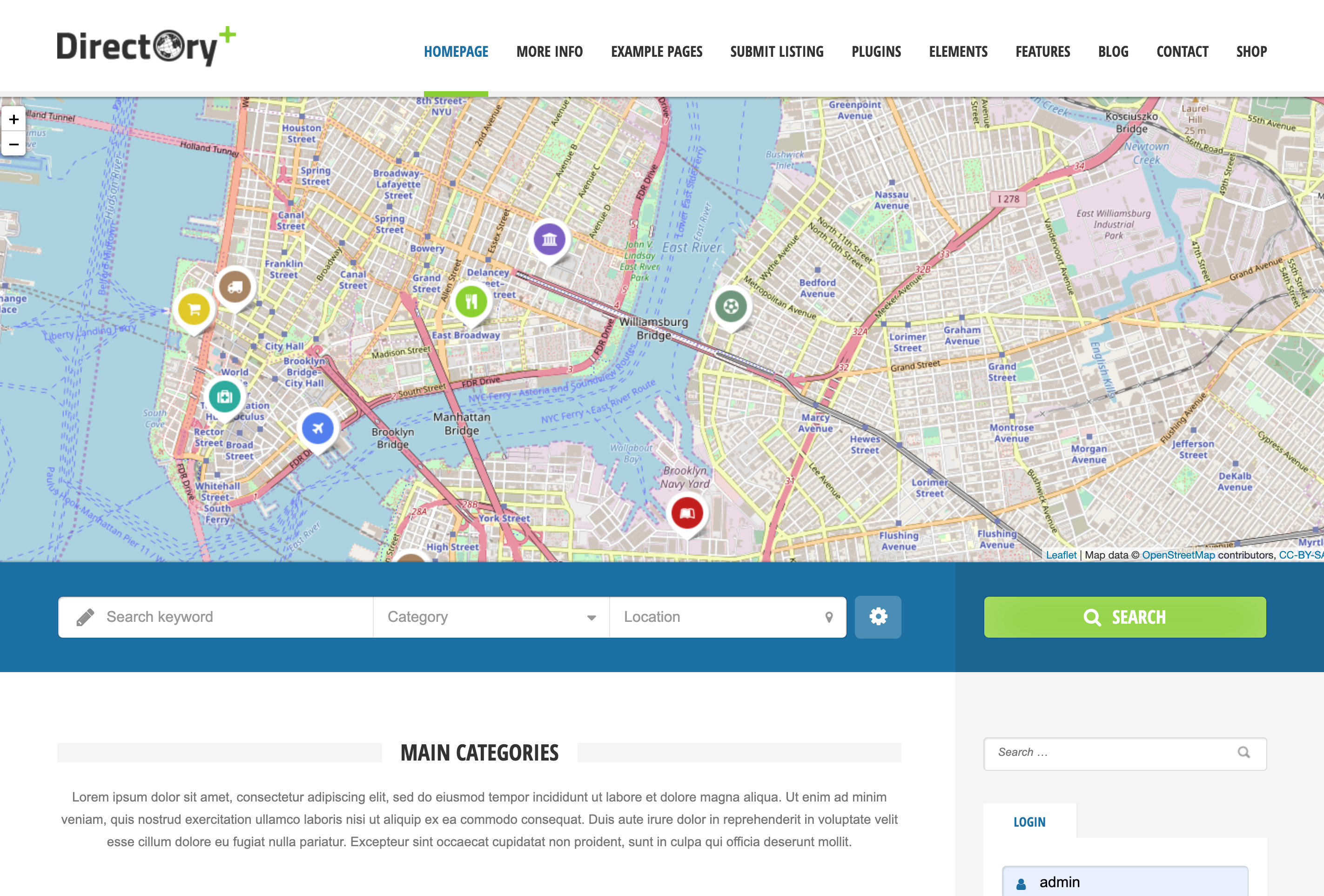1324x896 pixels.
Task: Open the Features menu
Action: (1042, 52)
